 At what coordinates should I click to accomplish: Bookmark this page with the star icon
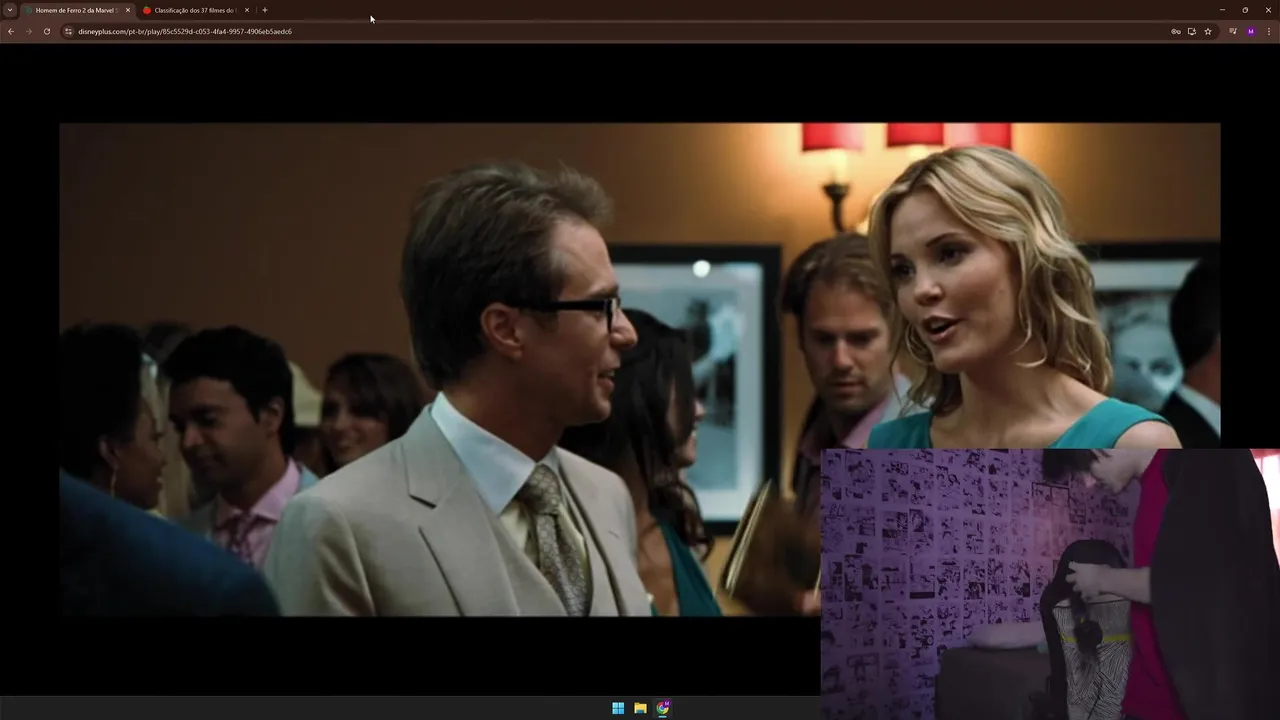[x=1208, y=31]
